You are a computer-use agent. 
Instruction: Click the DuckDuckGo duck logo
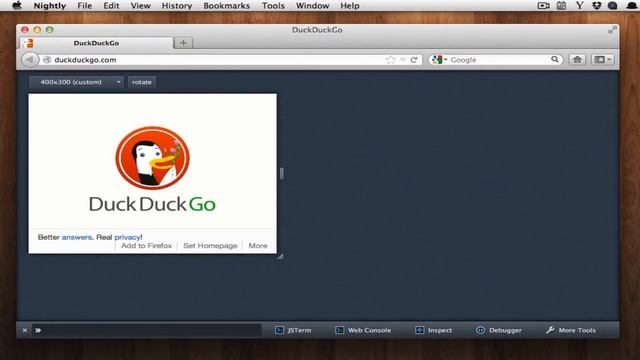(152, 158)
